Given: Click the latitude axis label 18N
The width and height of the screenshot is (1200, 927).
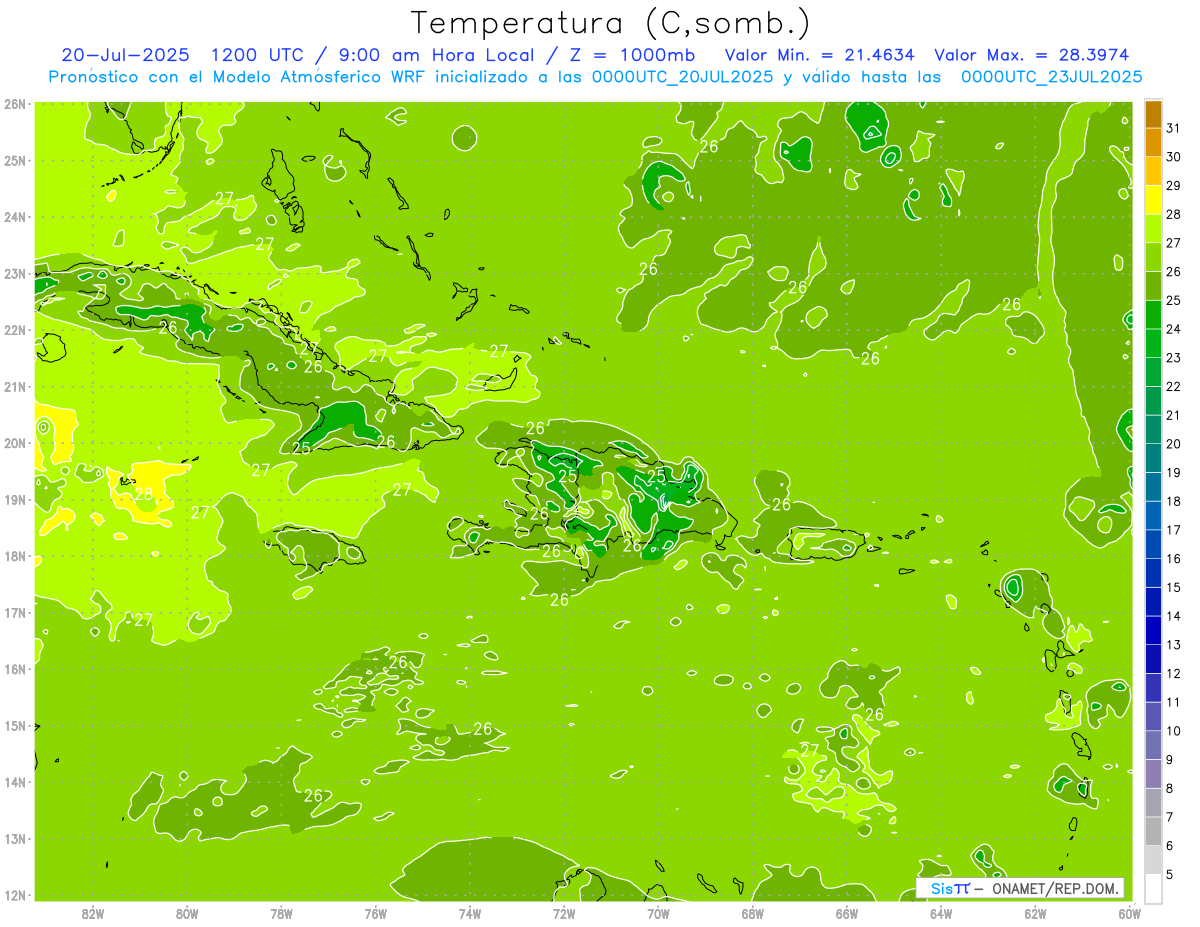Looking at the screenshot, I should (x=15, y=556).
